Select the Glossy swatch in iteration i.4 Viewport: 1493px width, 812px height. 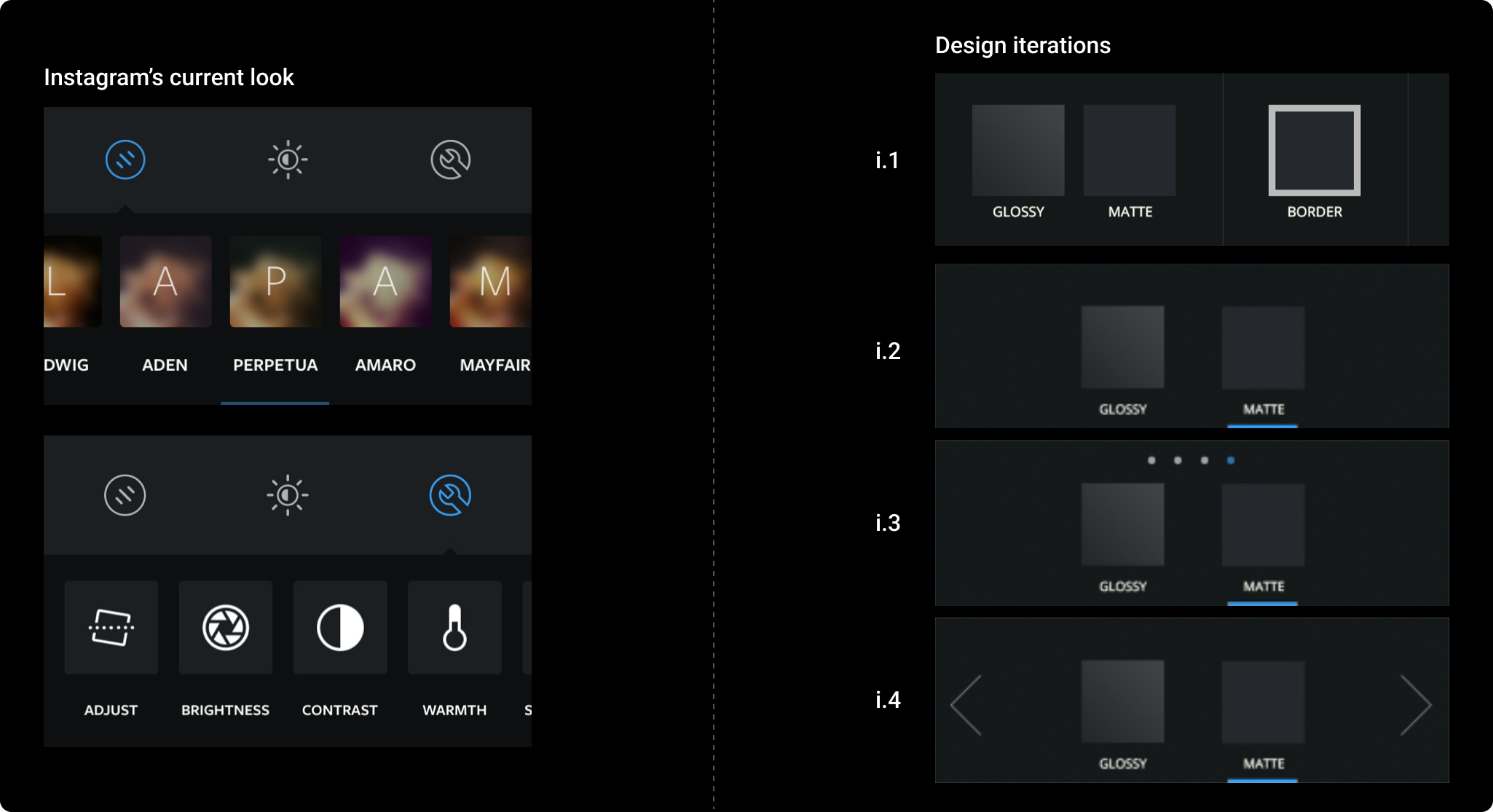1122,701
